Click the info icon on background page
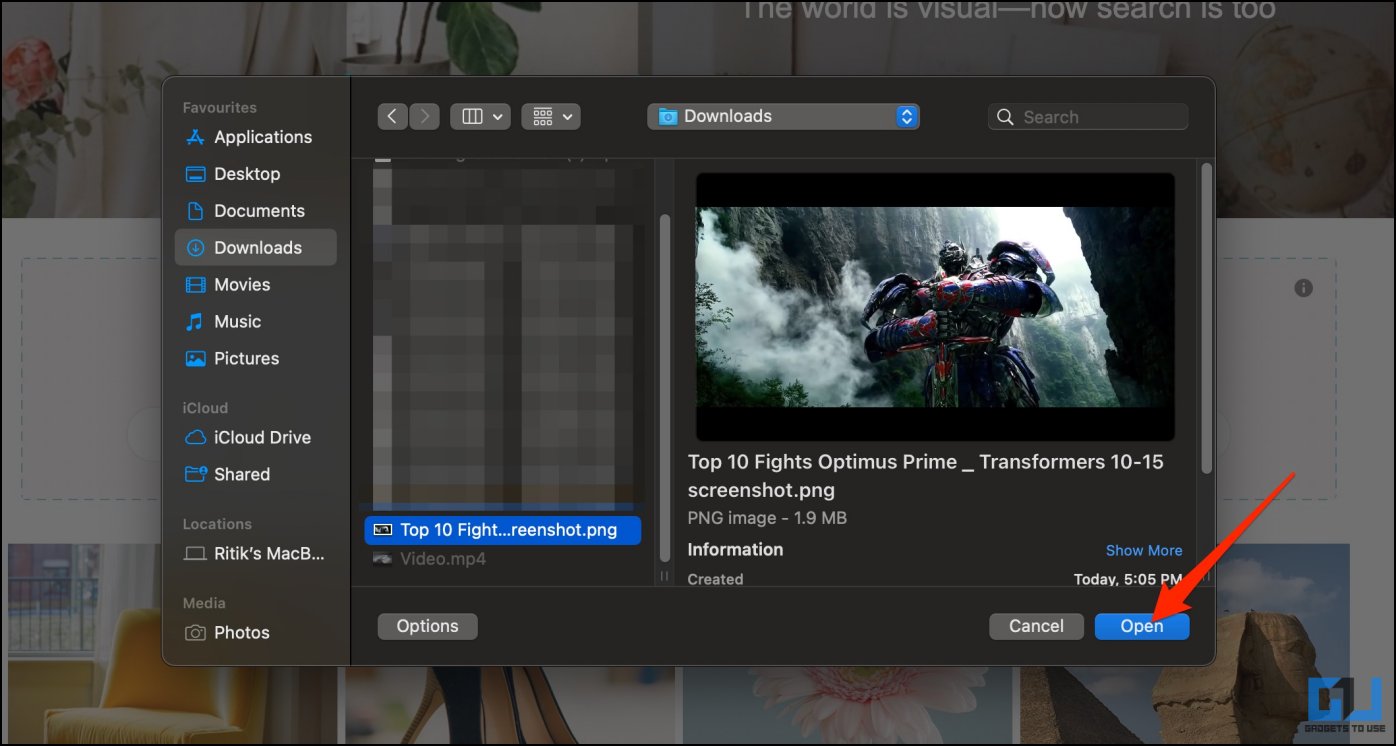 pos(1303,288)
